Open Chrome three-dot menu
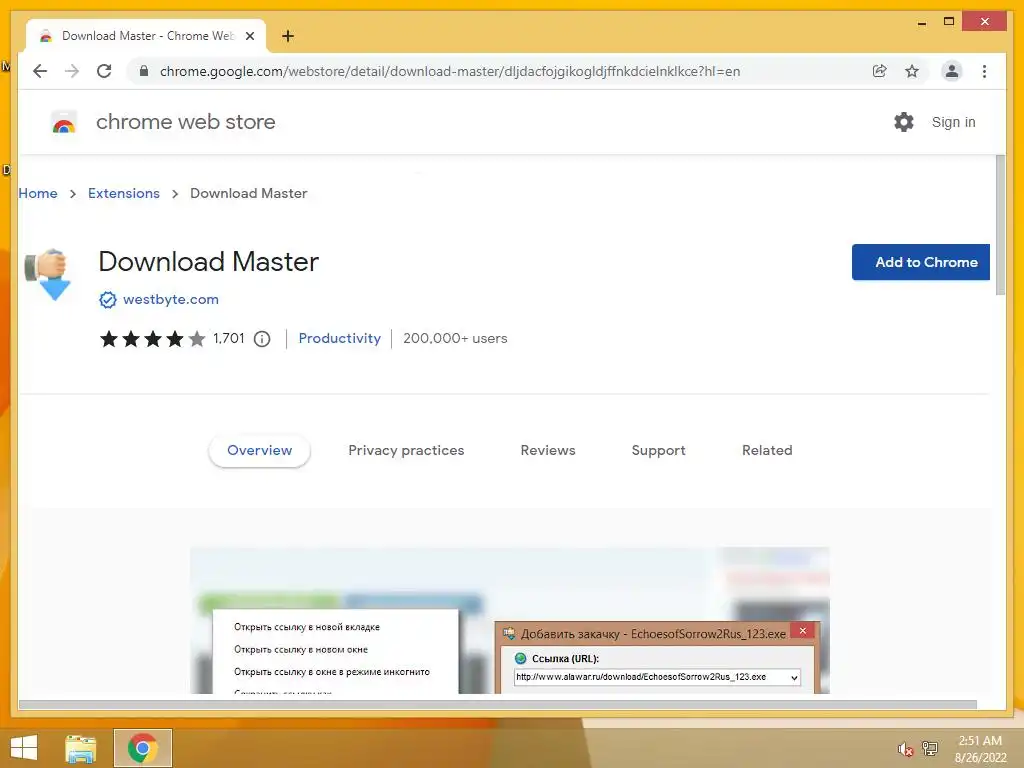This screenshot has height=768, width=1024. click(x=984, y=71)
